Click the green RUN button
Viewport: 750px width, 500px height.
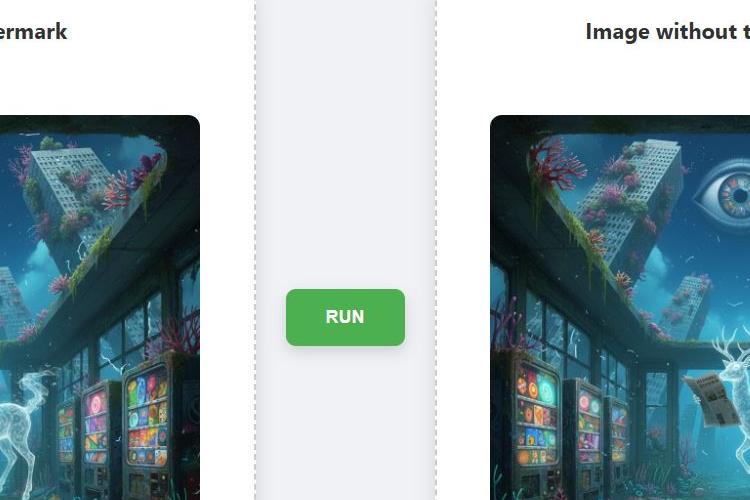point(345,317)
